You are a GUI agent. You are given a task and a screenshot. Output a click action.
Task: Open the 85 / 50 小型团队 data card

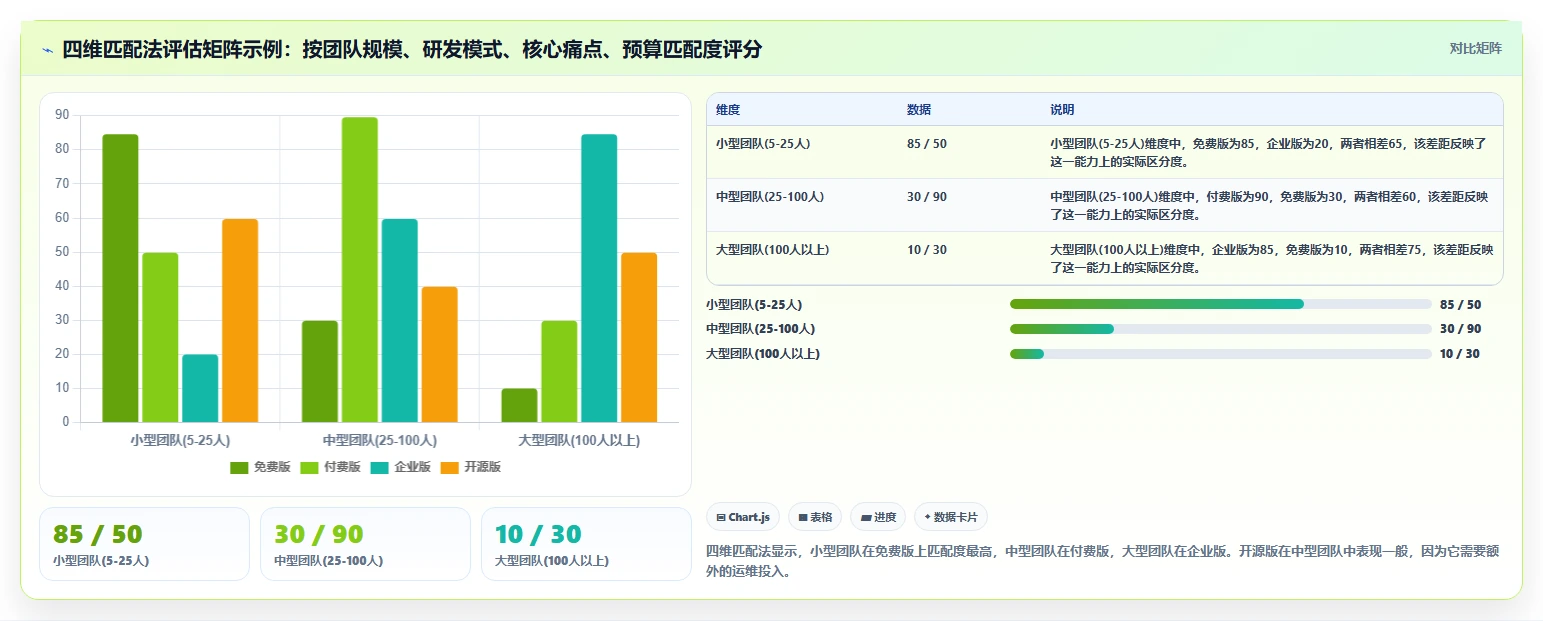(144, 544)
